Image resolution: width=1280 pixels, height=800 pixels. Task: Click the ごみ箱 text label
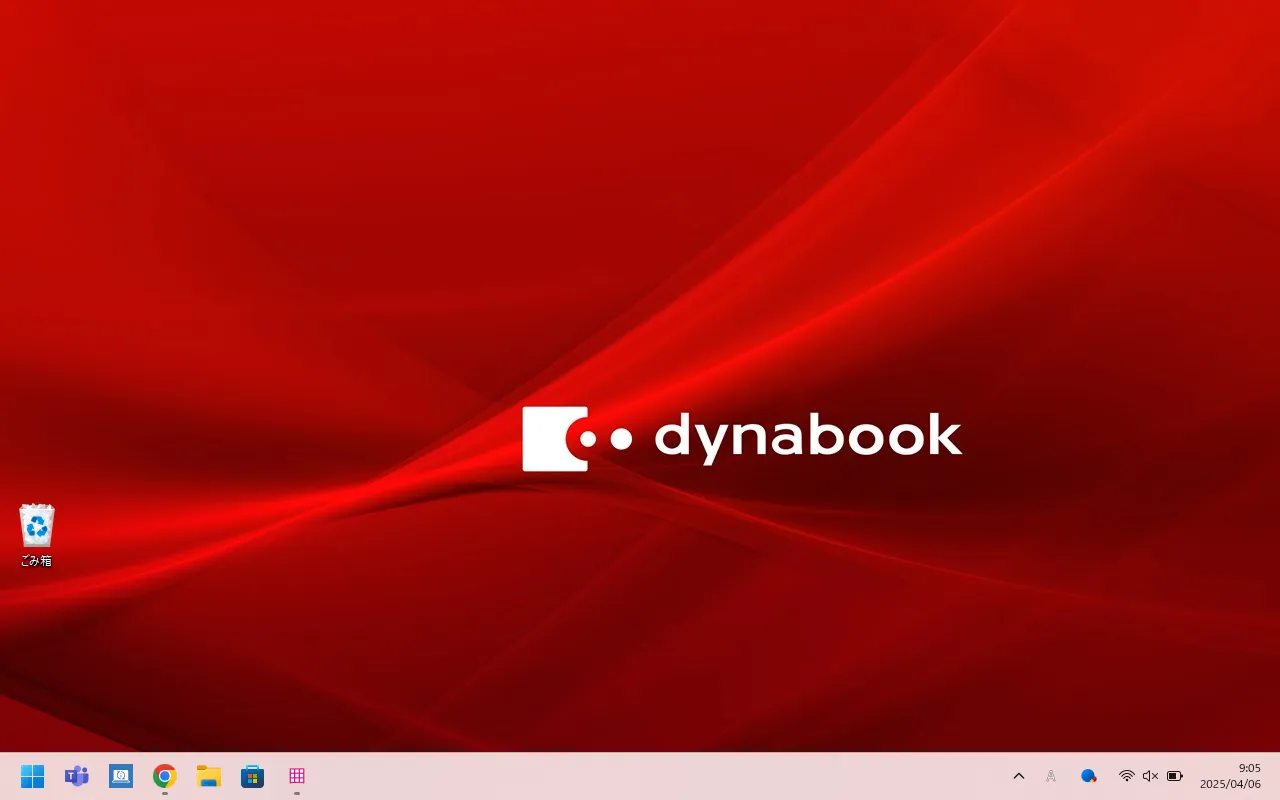tap(37, 561)
